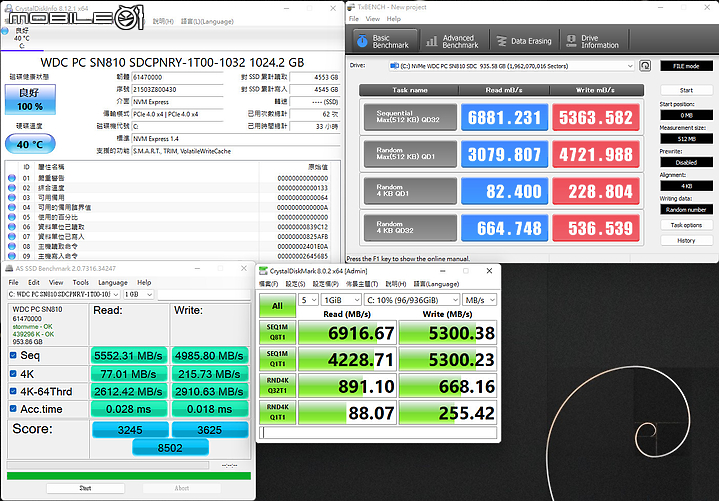Open Tools menu in AS SSD Benchmark
719x501 pixels.
(81, 282)
